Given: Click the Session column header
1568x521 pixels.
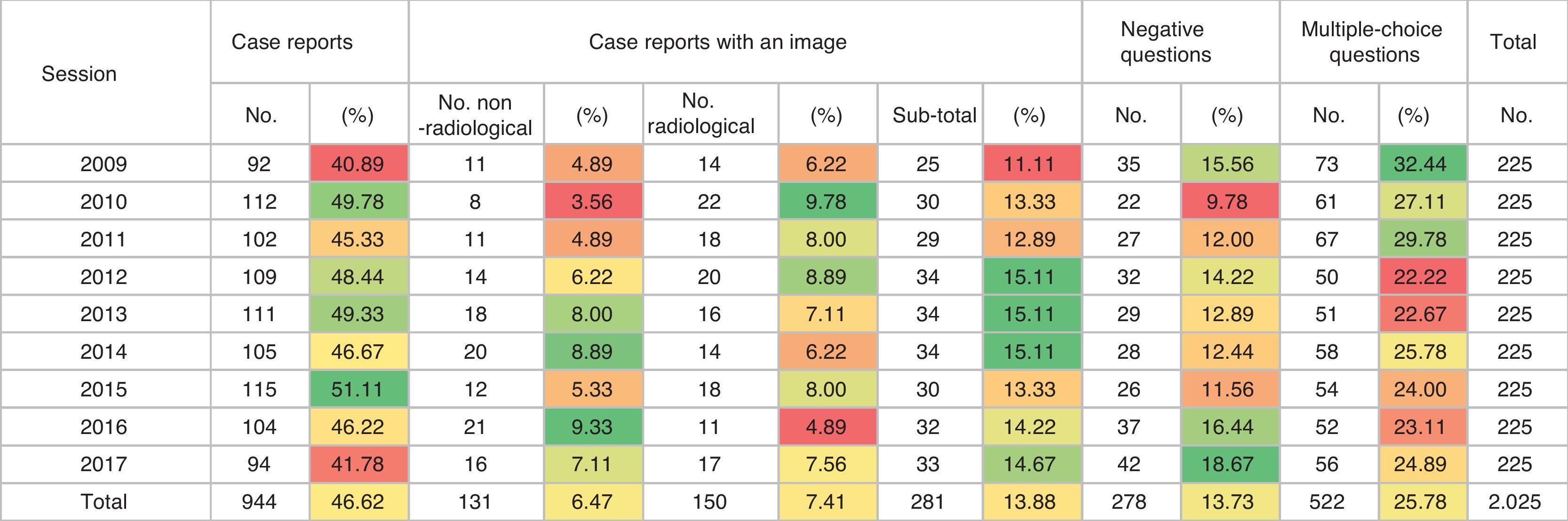Looking at the screenshot, I should click(79, 74).
